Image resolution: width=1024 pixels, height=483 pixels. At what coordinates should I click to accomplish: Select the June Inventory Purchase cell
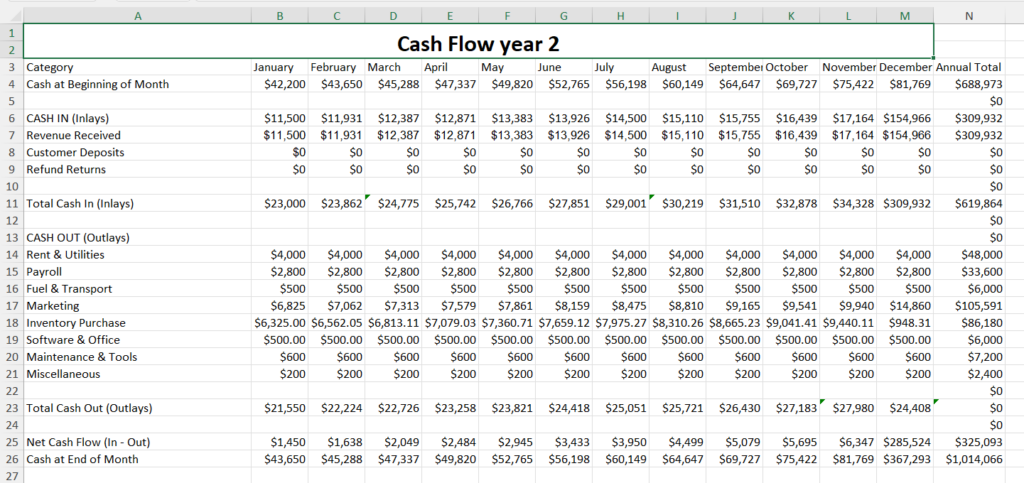[x=563, y=323]
